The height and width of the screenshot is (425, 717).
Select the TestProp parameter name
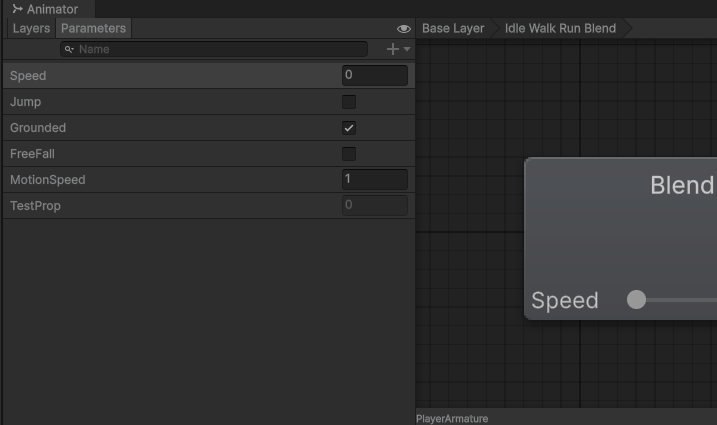(35, 206)
